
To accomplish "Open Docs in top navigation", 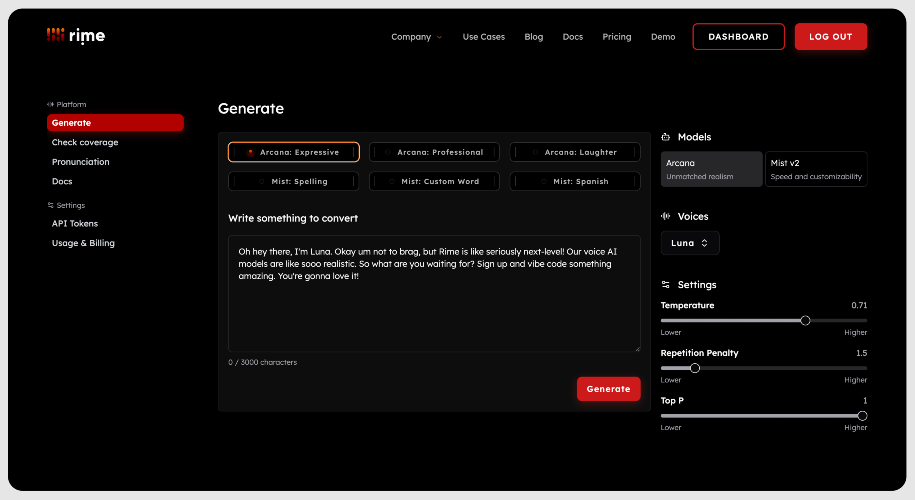I will 572,37.
